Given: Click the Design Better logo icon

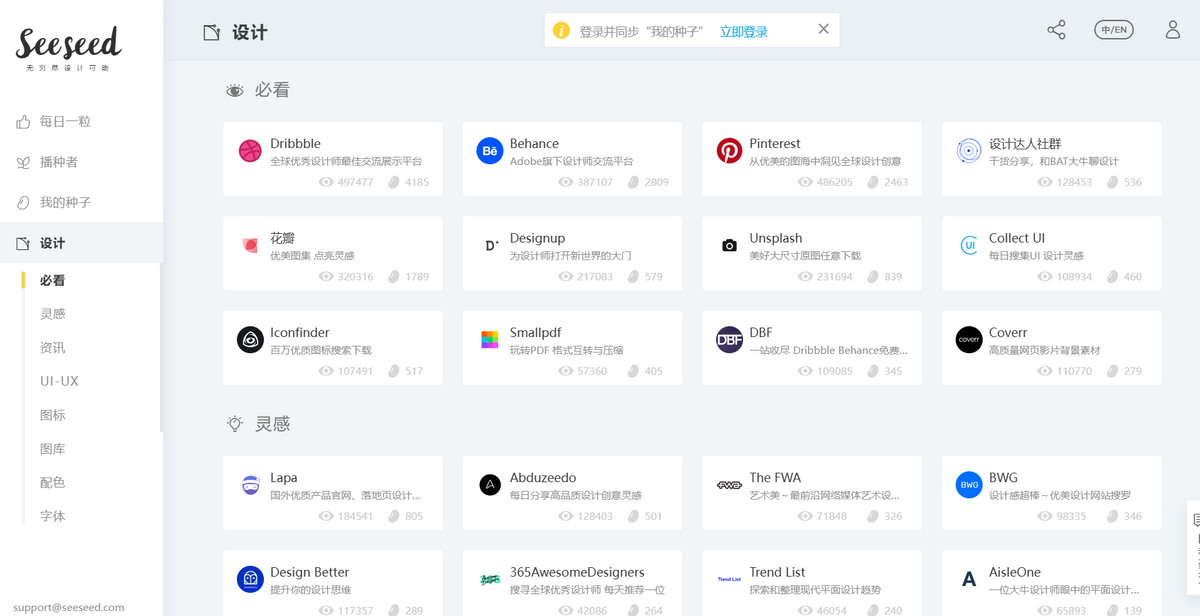Looking at the screenshot, I should (250, 579).
